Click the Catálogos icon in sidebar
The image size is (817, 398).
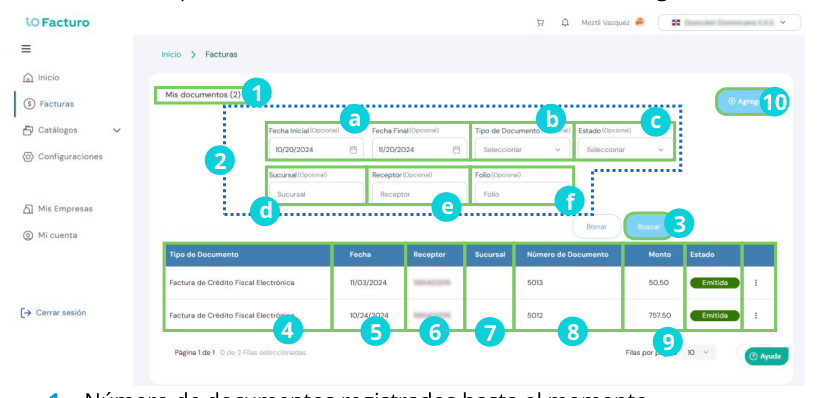click(x=28, y=130)
